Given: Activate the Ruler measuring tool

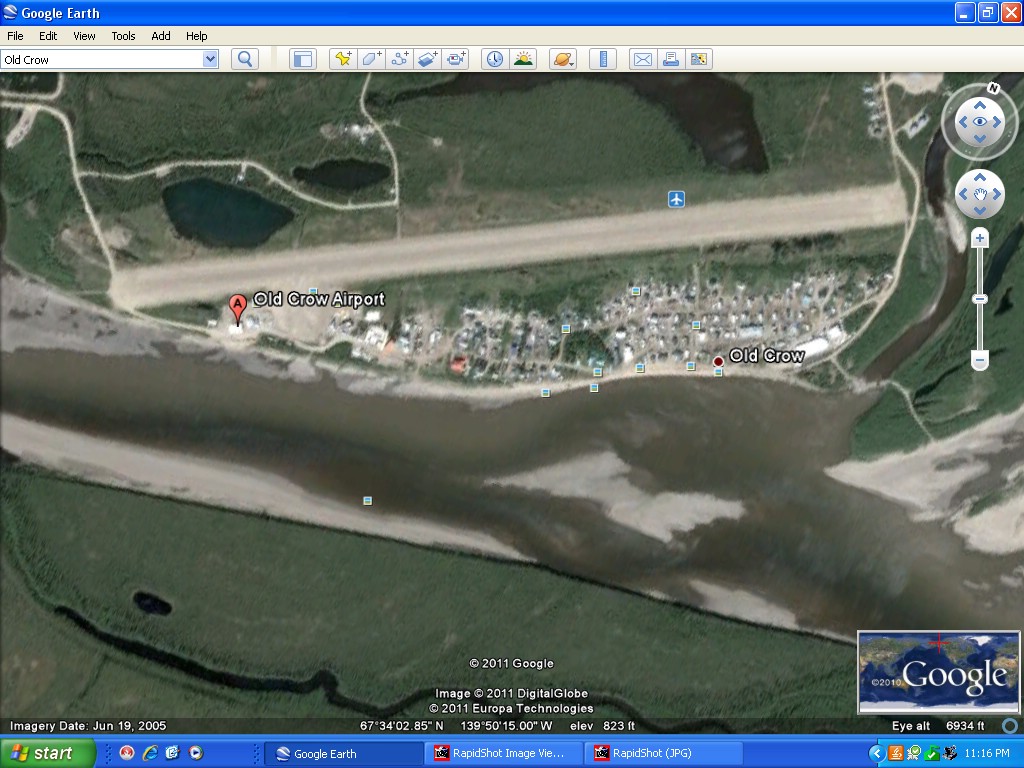Looking at the screenshot, I should coord(603,59).
